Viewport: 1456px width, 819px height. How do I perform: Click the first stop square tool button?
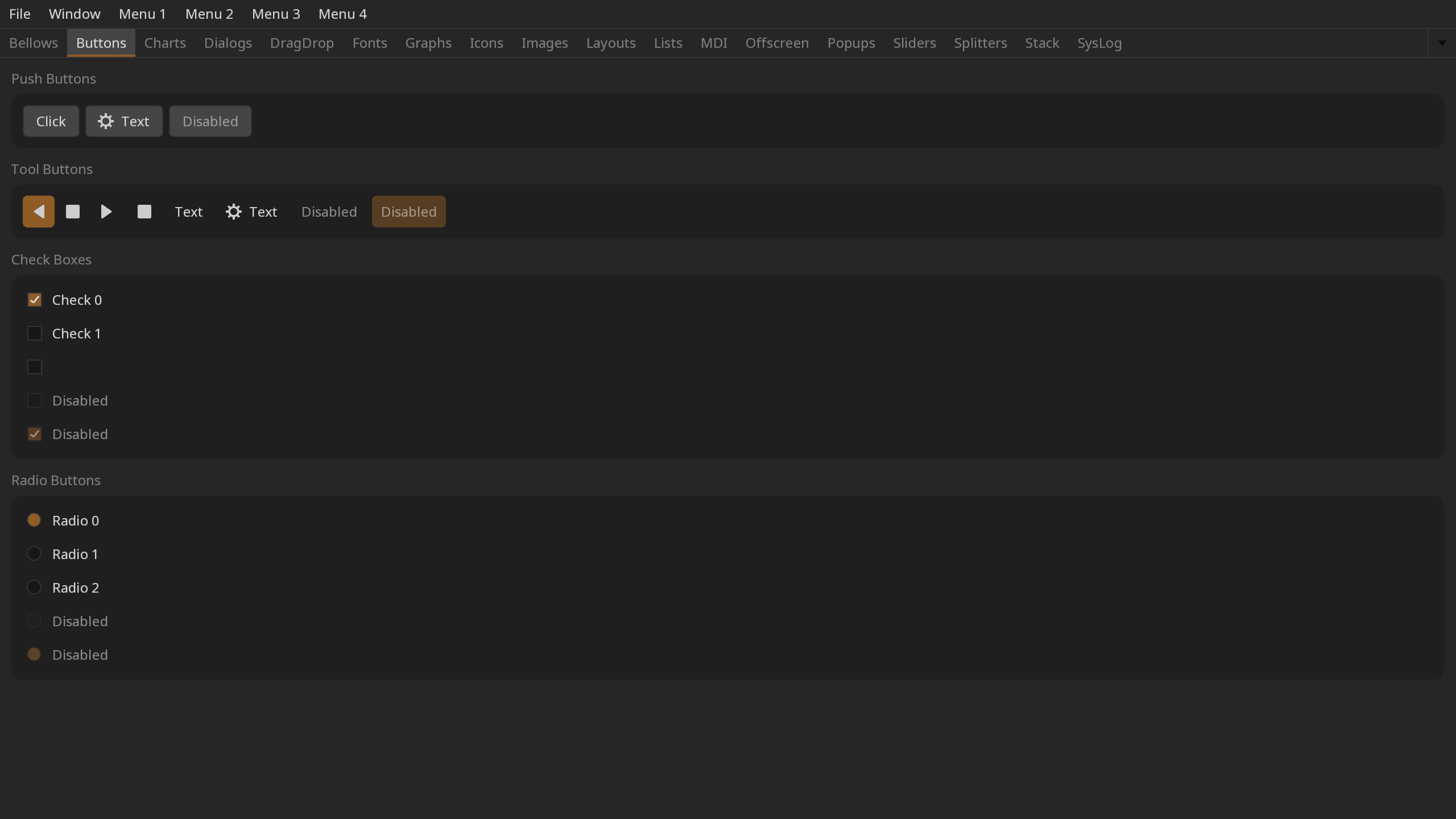pyautogui.click(x=73, y=212)
